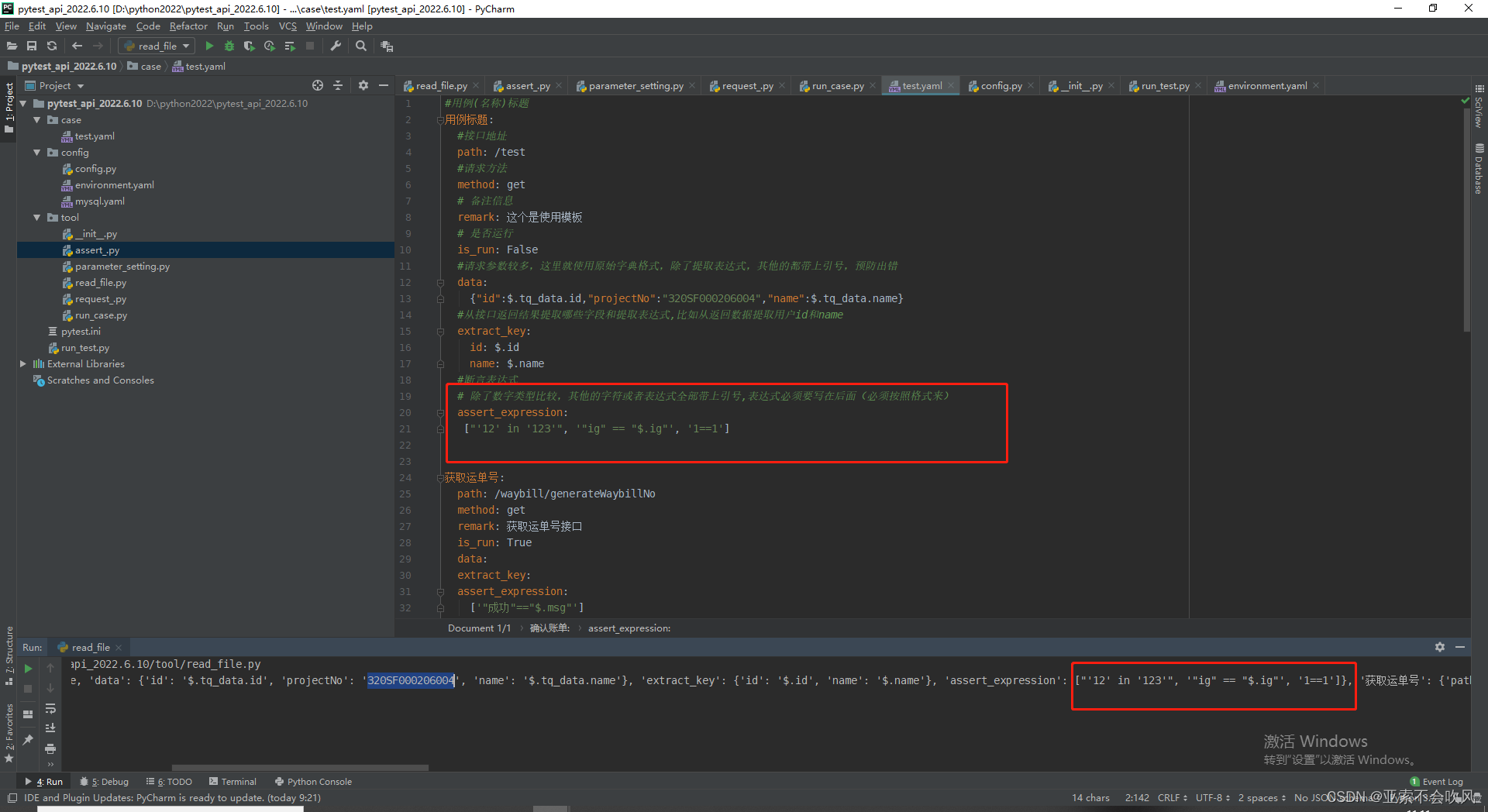Click the green Run button in toolbar
The image size is (1488, 812).
click(209, 46)
